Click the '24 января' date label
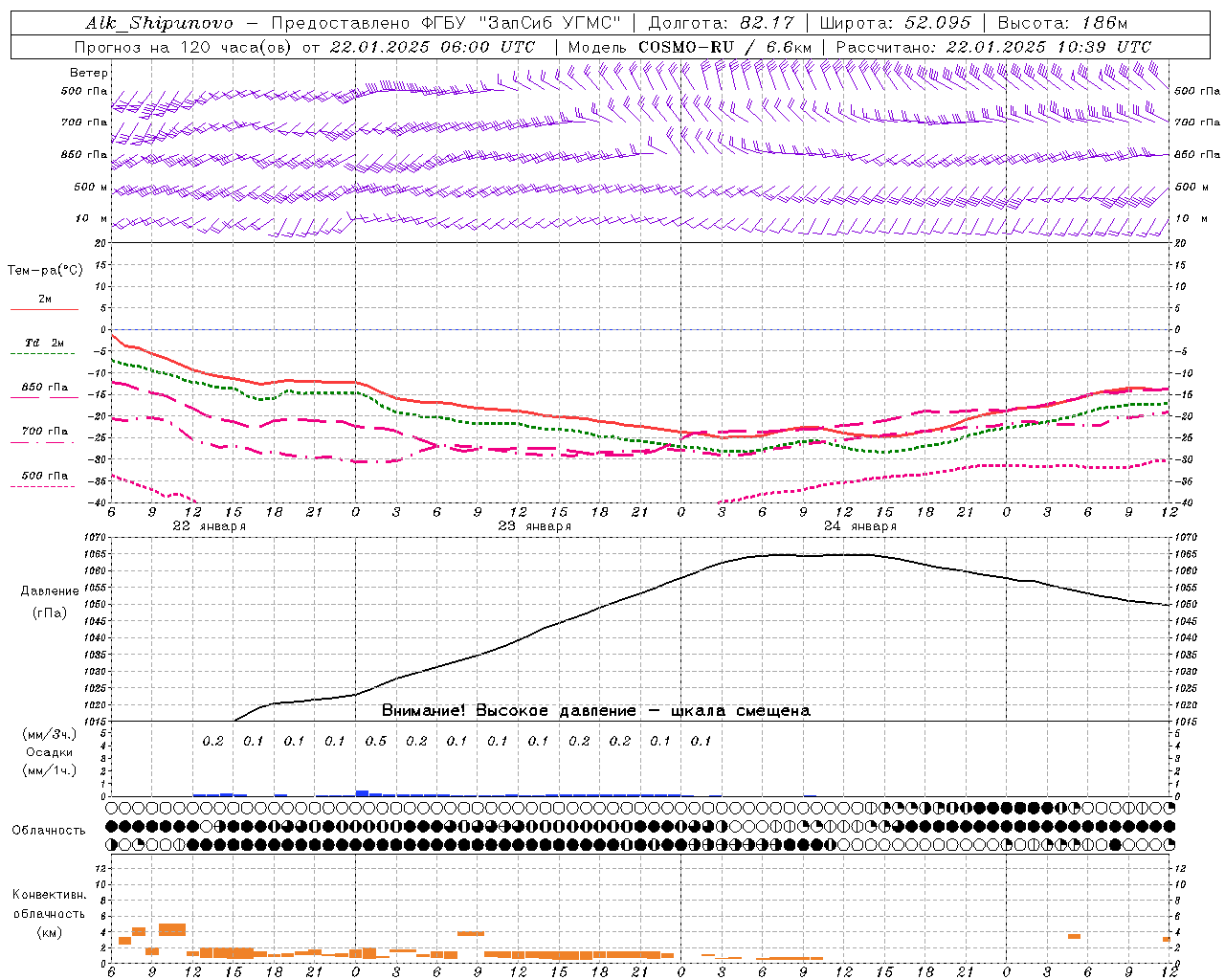Image resolution: width=1225 pixels, height=980 pixels. pyautogui.click(x=859, y=526)
